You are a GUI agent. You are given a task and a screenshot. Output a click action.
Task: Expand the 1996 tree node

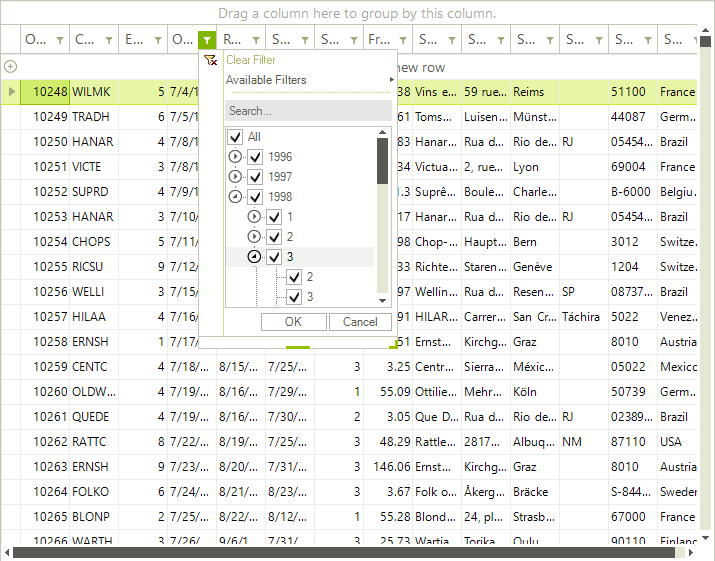(235, 157)
